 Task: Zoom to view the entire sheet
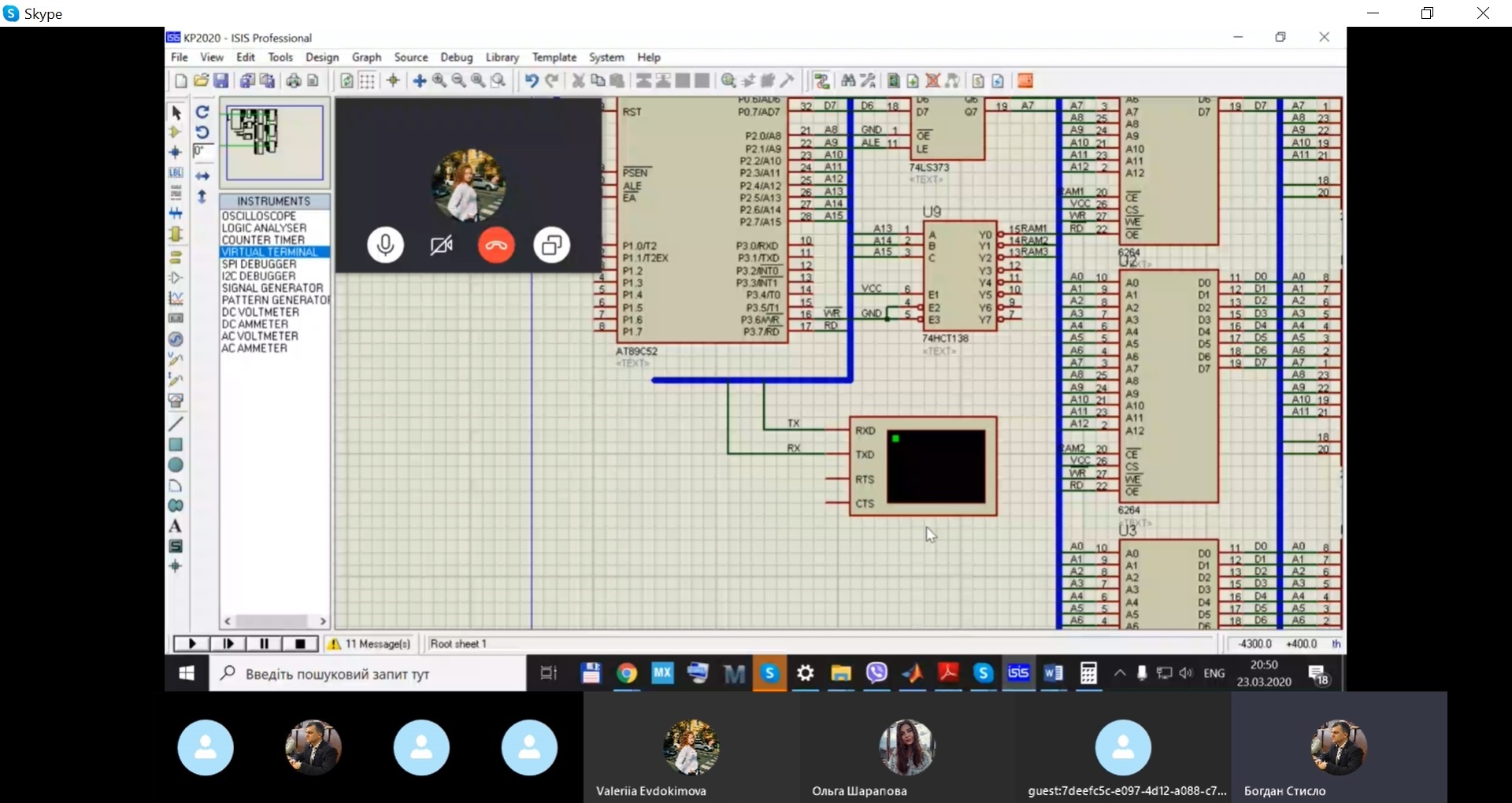(478, 81)
